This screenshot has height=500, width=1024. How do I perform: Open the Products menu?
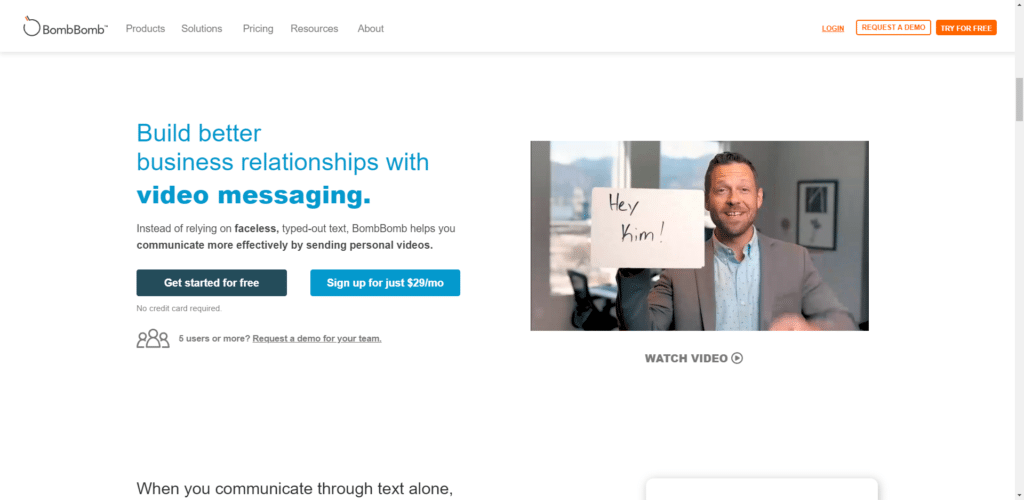(145, 29)
